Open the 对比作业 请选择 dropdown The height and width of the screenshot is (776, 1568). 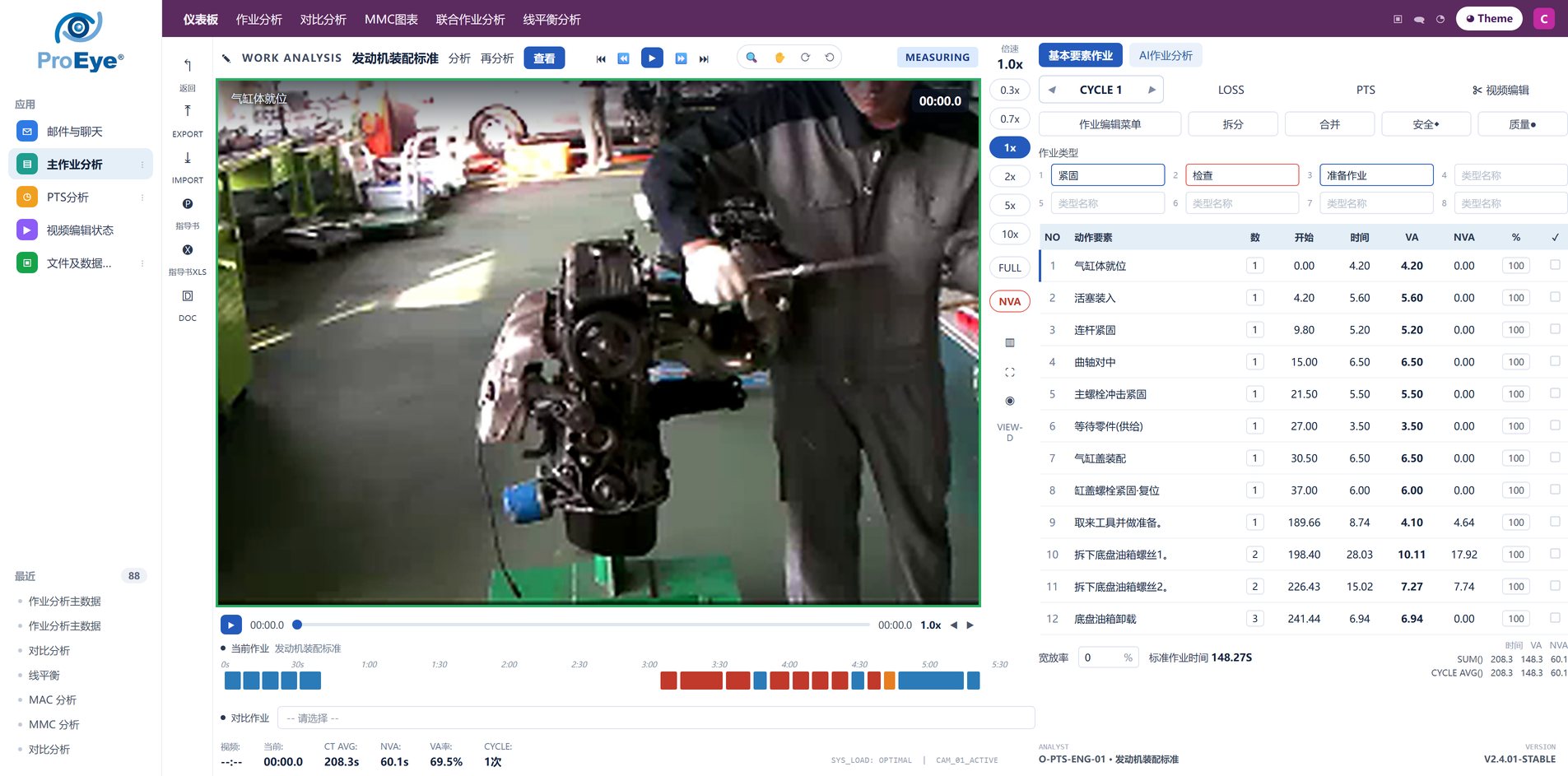656,718
